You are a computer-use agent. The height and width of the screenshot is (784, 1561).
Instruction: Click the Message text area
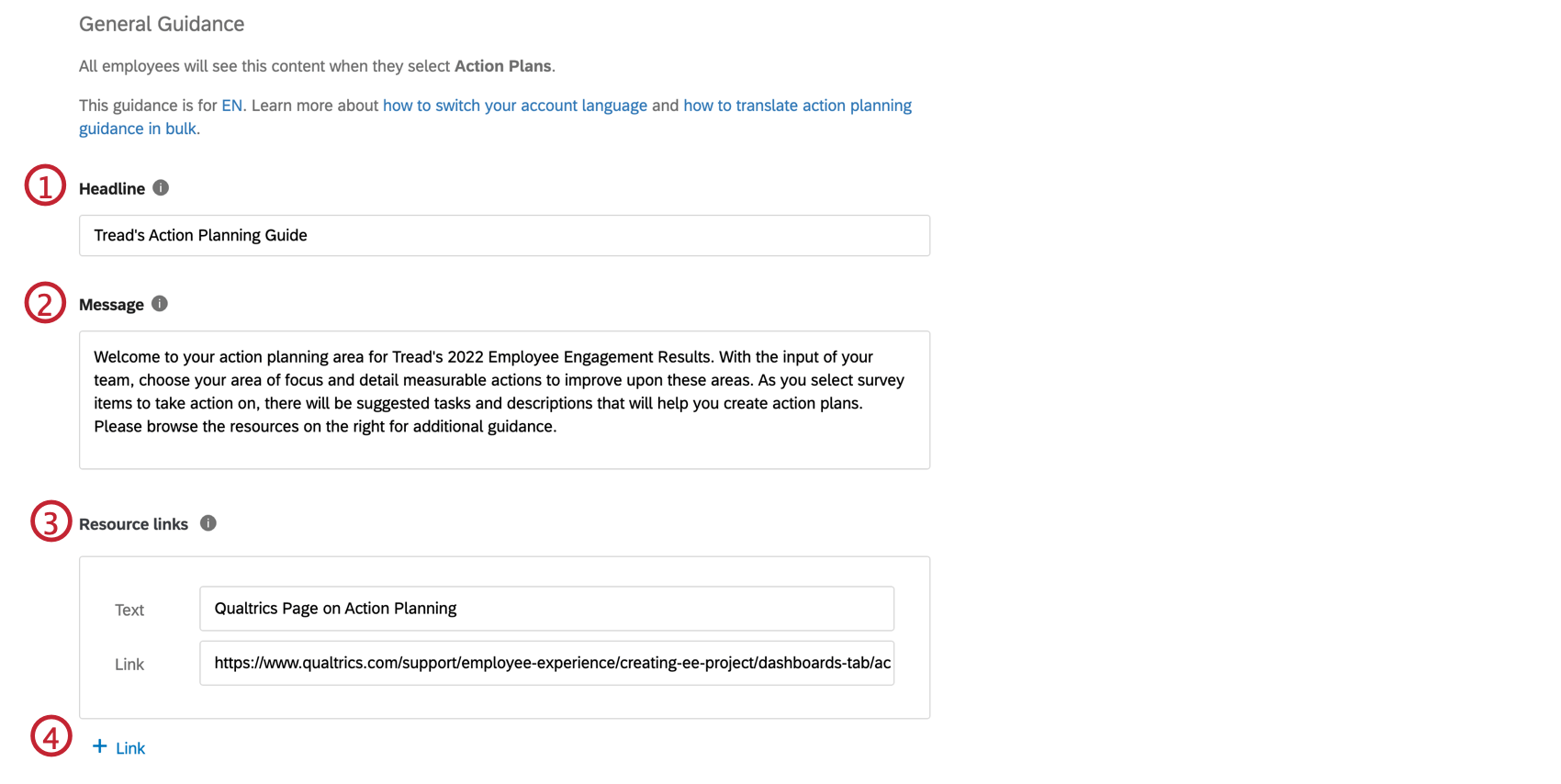(504, 400)
